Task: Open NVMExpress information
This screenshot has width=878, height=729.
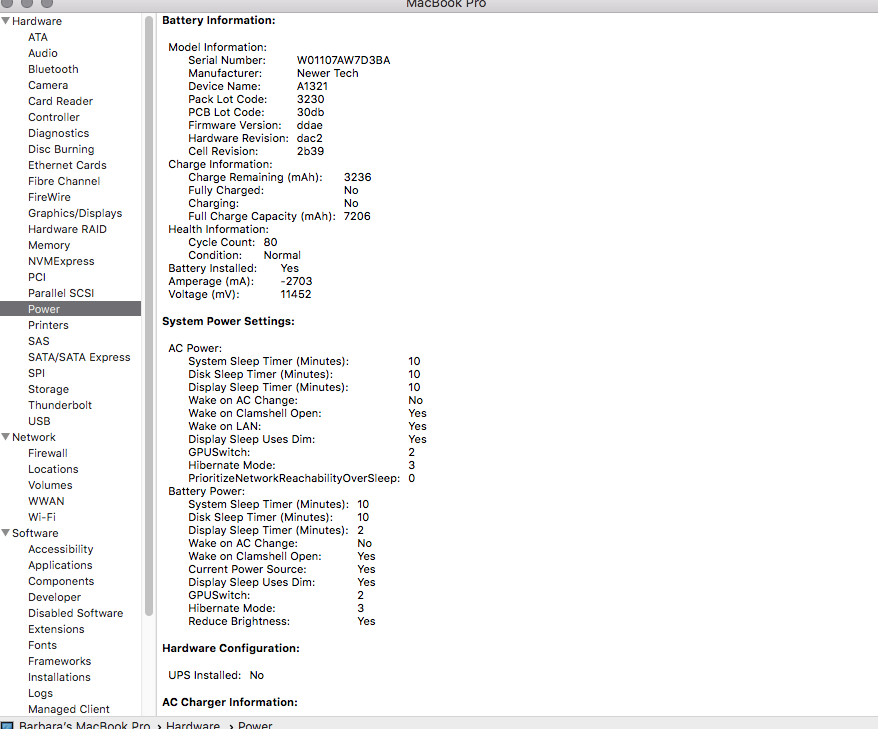Action: 61,261
